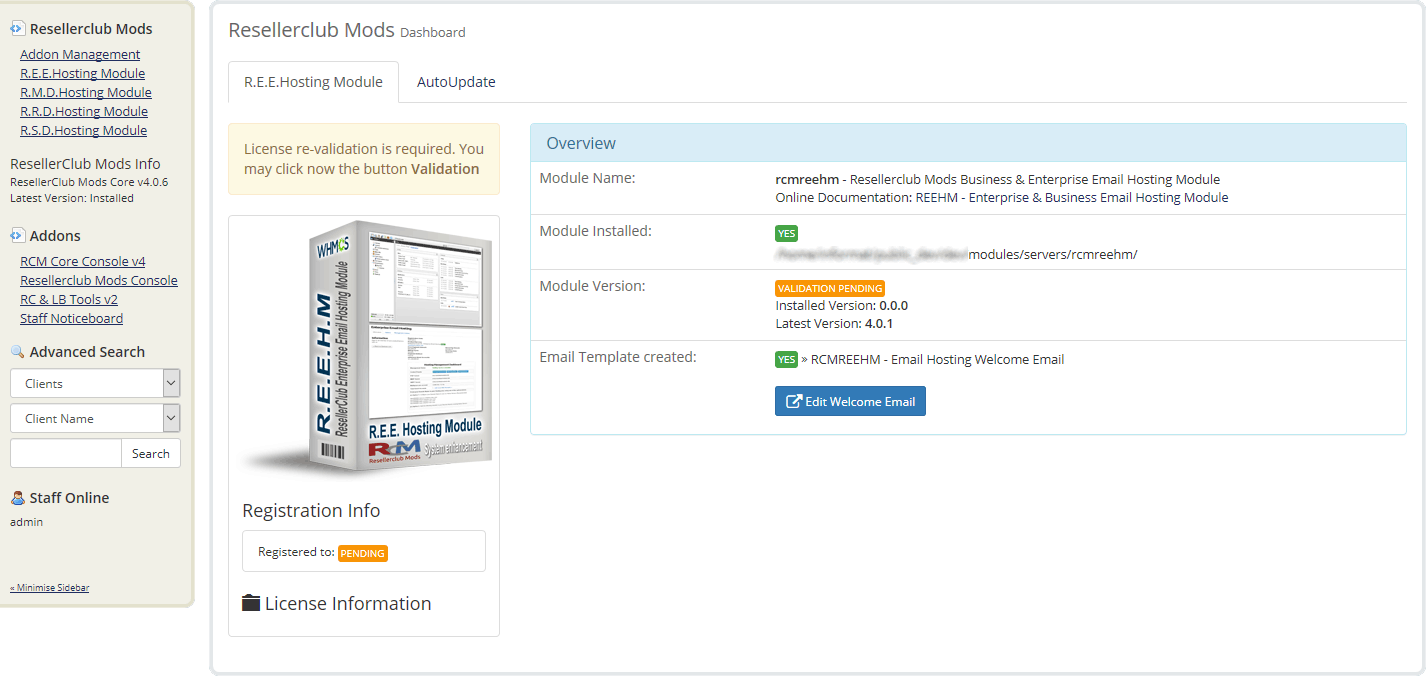Click the 'ResellerClub Mods Core v4.0.6' text
1426x676 pixels.
(x=89, y=182)
